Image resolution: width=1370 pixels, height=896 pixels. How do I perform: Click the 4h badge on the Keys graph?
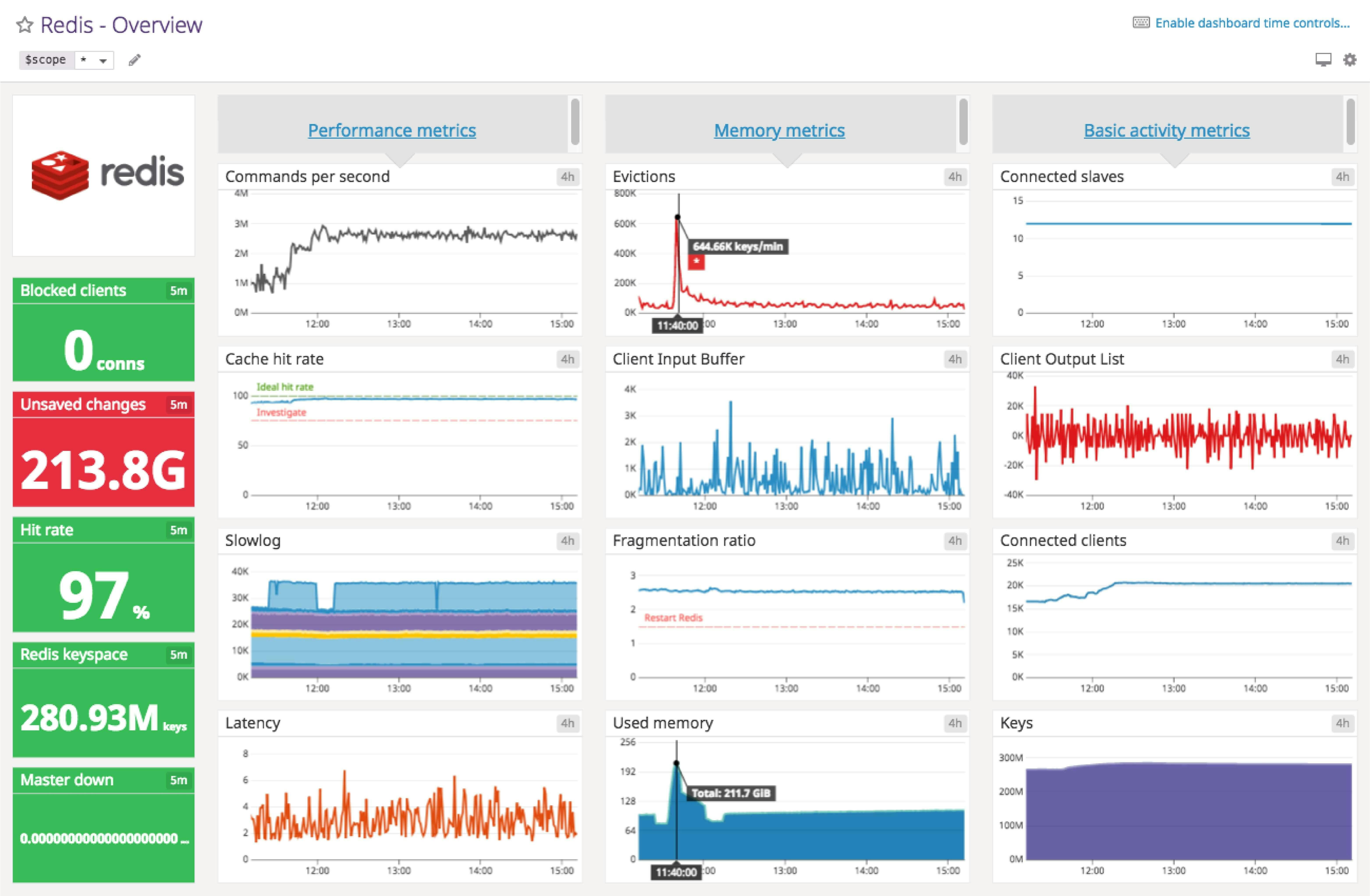pyautogui.click(x=1343, y=723)
